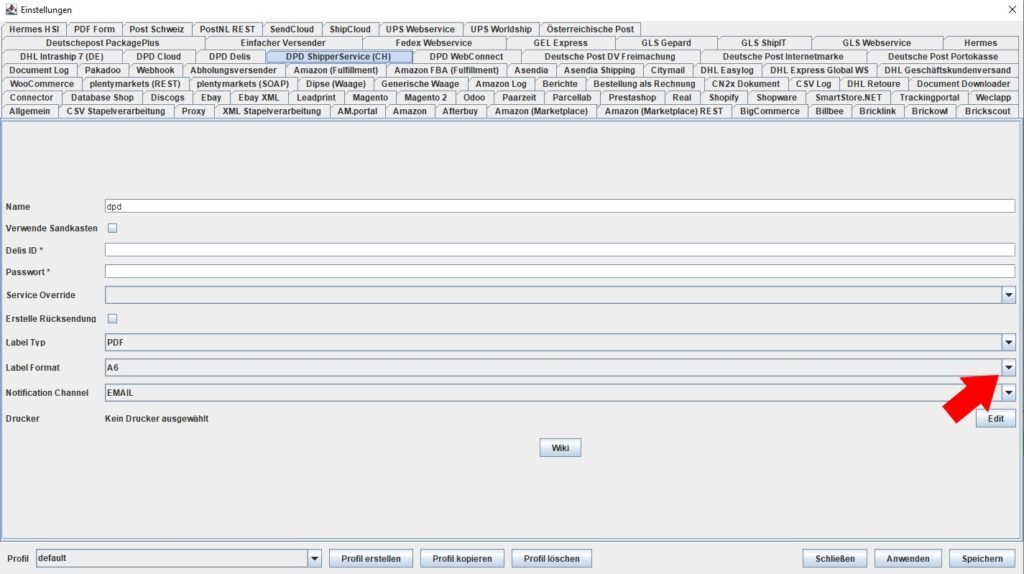Open the SendCloud tab
The height and width of the screenshot is (574, 1024).
click(292, 29)
